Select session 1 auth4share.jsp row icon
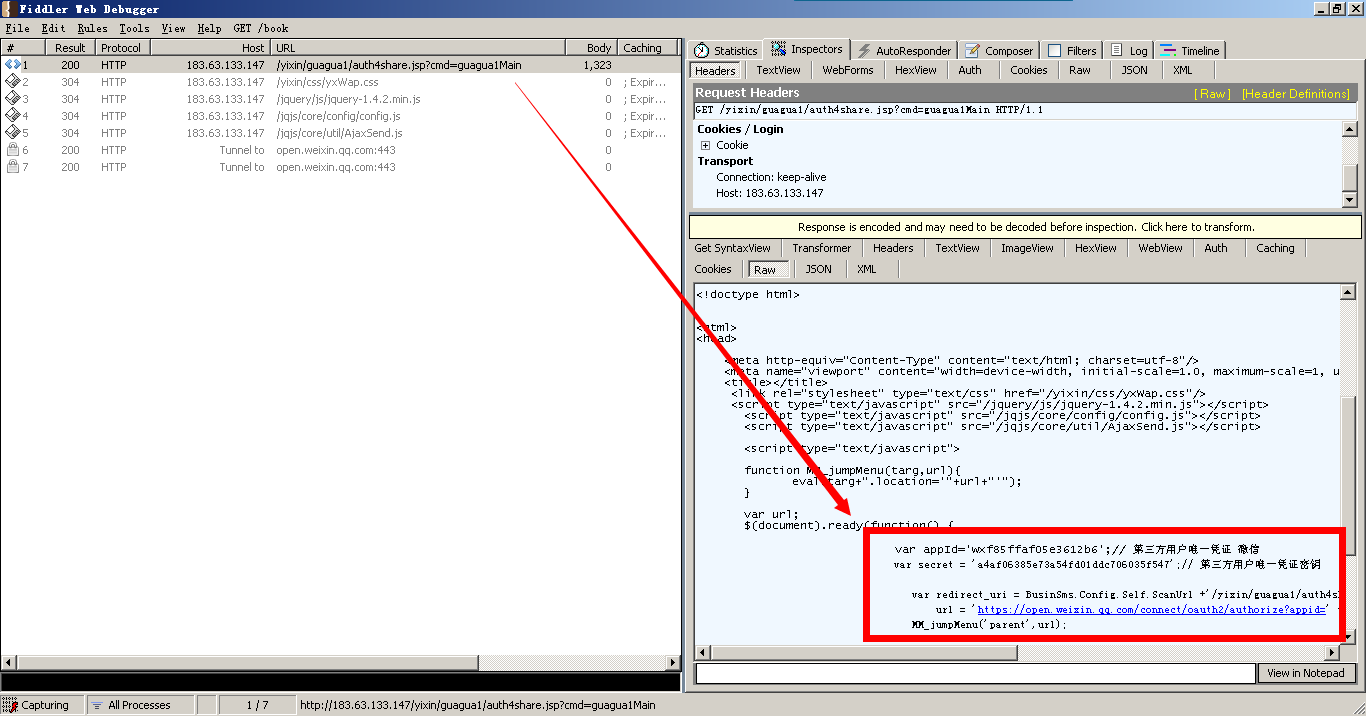 click(12, 65)
